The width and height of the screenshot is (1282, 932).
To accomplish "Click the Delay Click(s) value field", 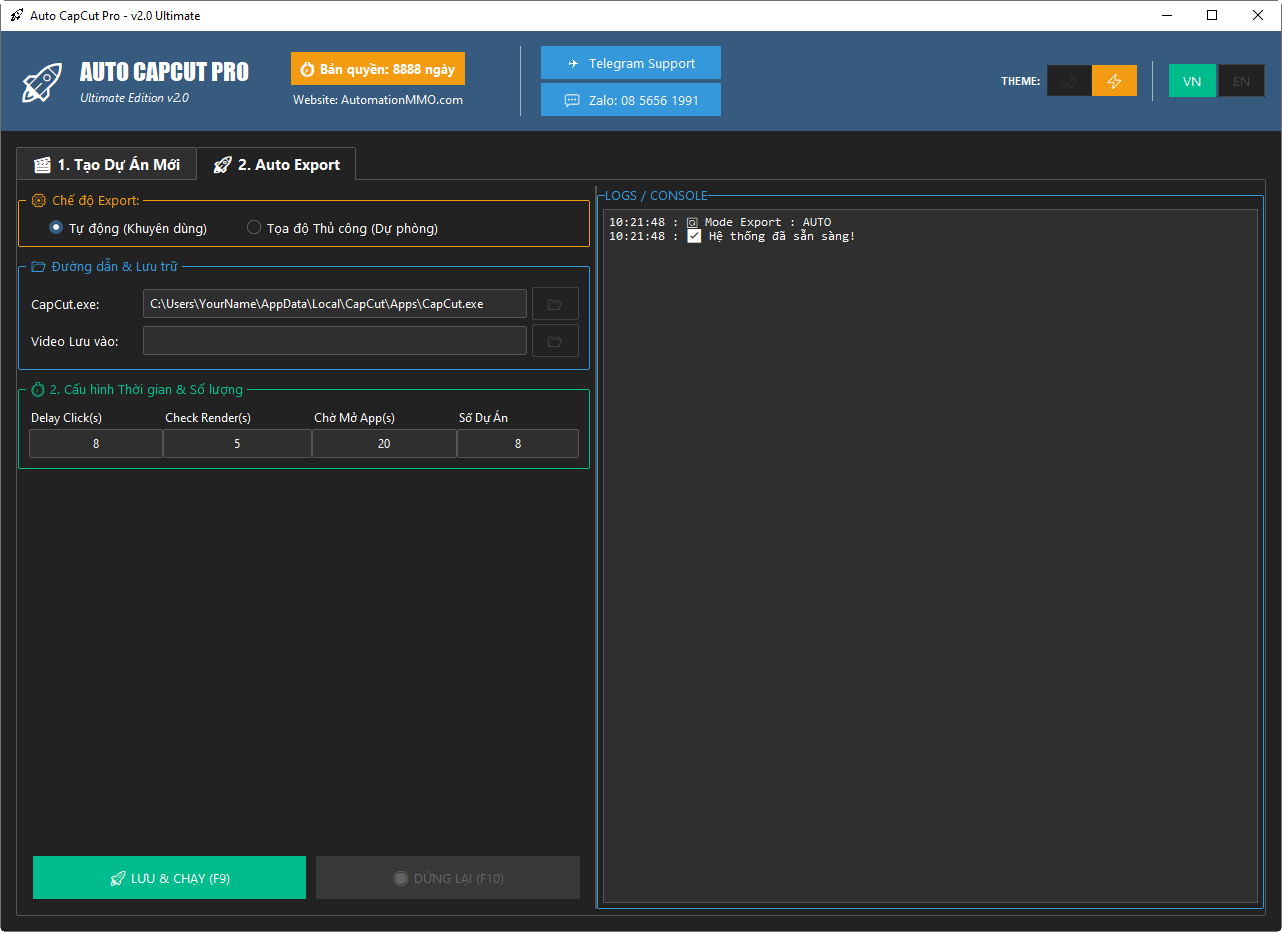I will click(x=96, y=443).
